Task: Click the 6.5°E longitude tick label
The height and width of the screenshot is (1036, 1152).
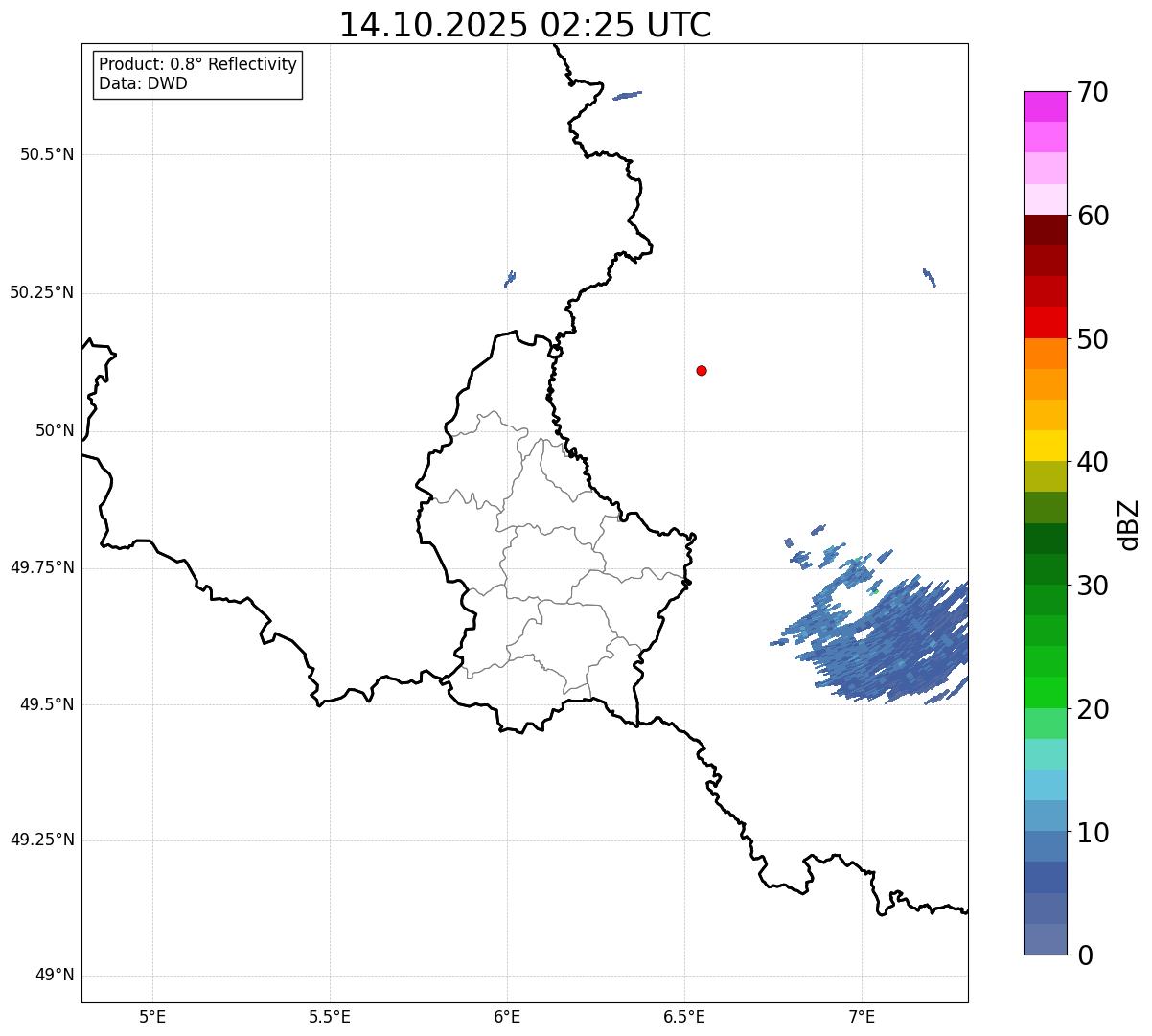Action: (x=684, y=1015)
